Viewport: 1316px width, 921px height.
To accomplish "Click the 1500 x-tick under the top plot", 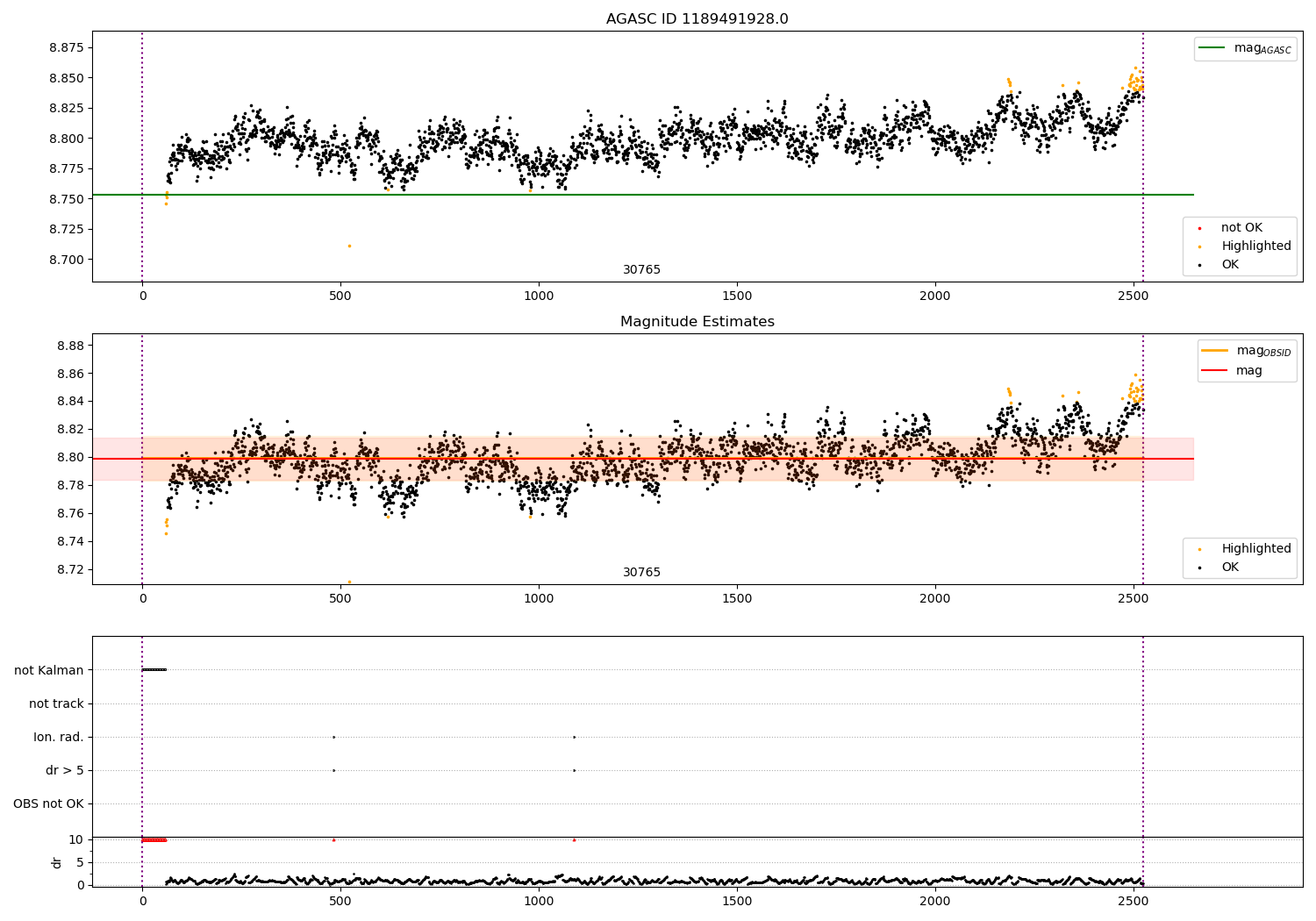I will pos(737,296).
